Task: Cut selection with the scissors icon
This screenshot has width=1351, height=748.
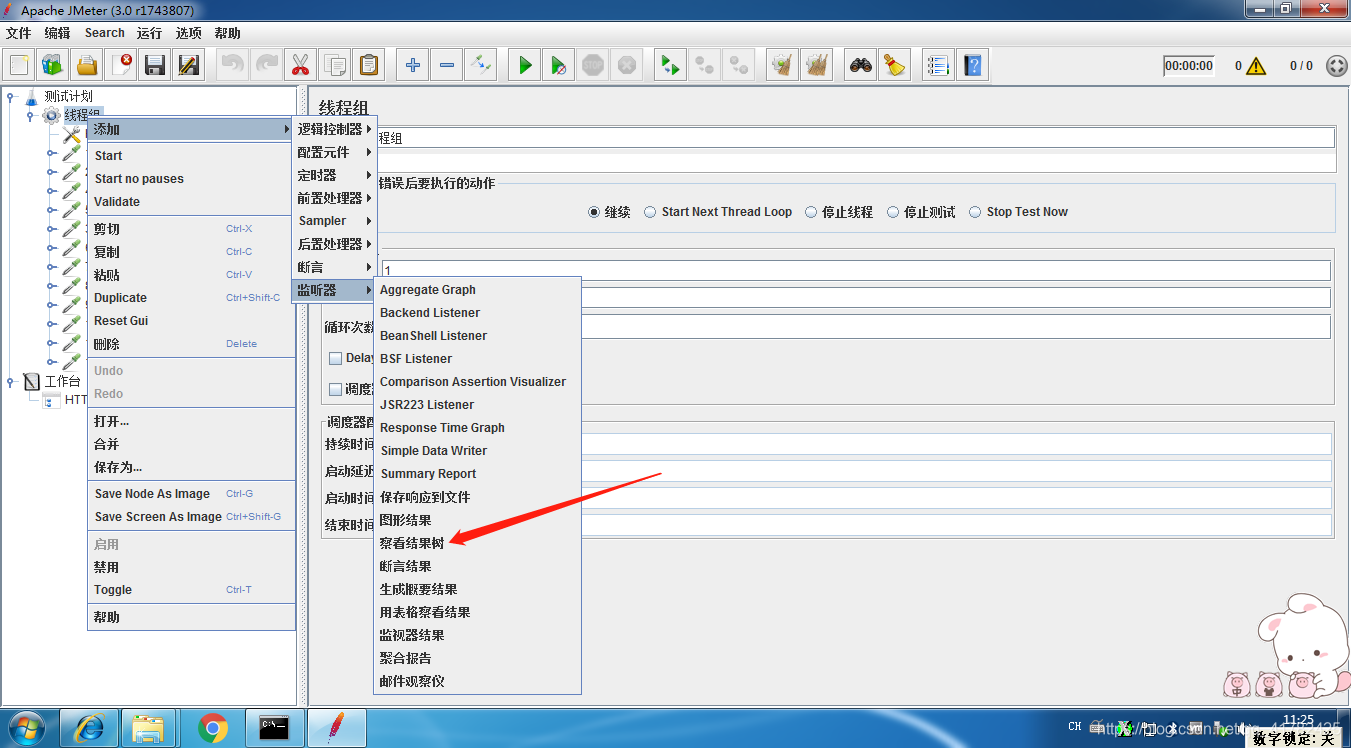Action: point(299,66)
